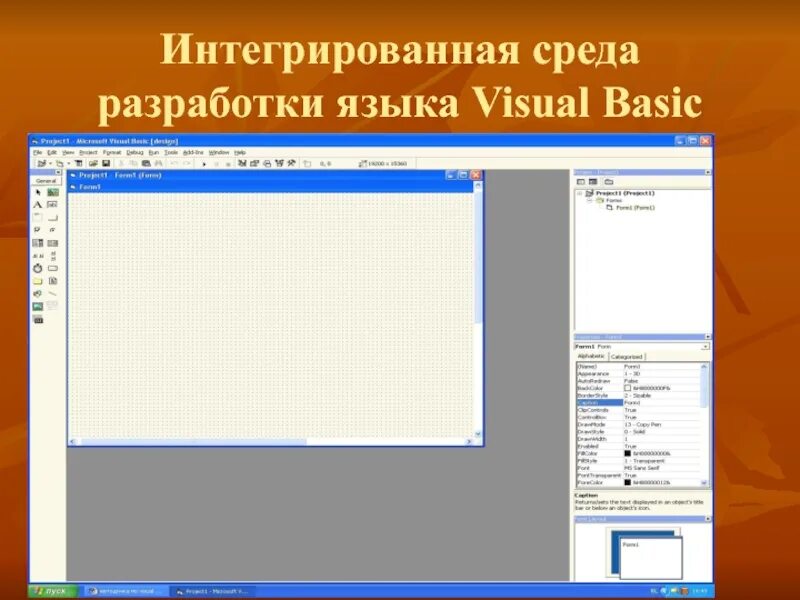The width and height of the screenshot is (800, 600).
Task: Open the Debug menu
Action: tap(135, 152)
